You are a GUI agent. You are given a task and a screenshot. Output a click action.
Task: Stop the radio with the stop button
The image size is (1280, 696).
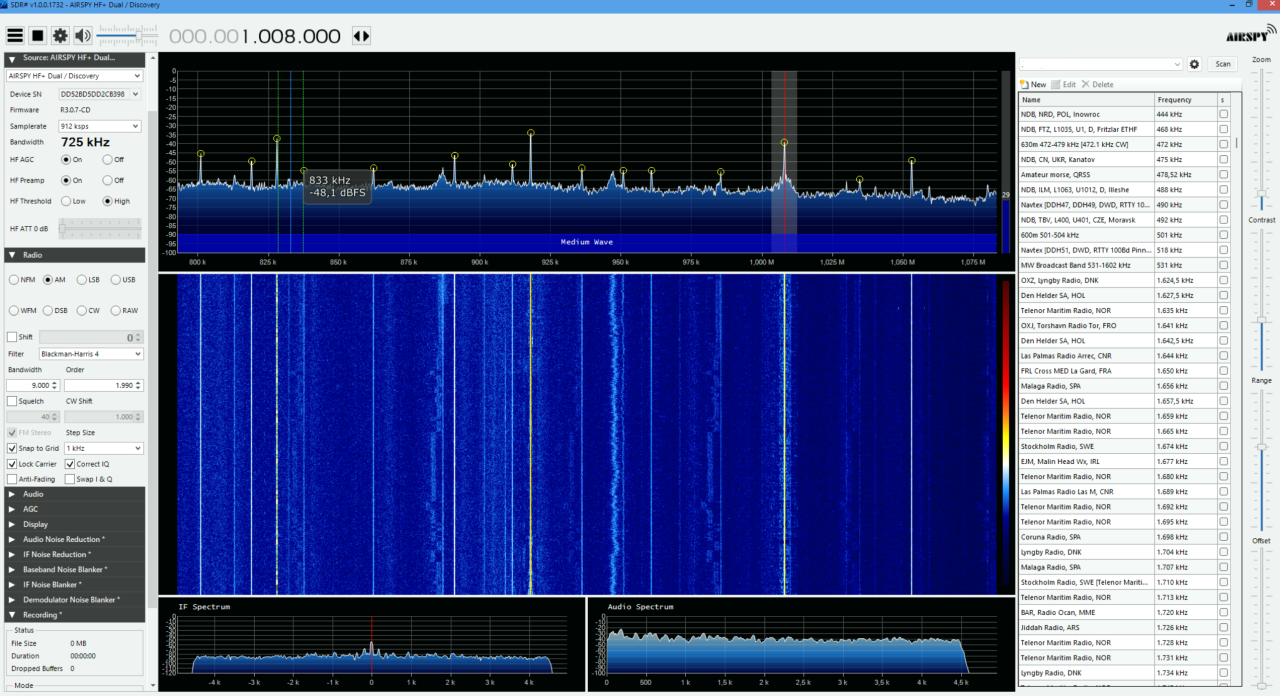(x=37, y=36)
